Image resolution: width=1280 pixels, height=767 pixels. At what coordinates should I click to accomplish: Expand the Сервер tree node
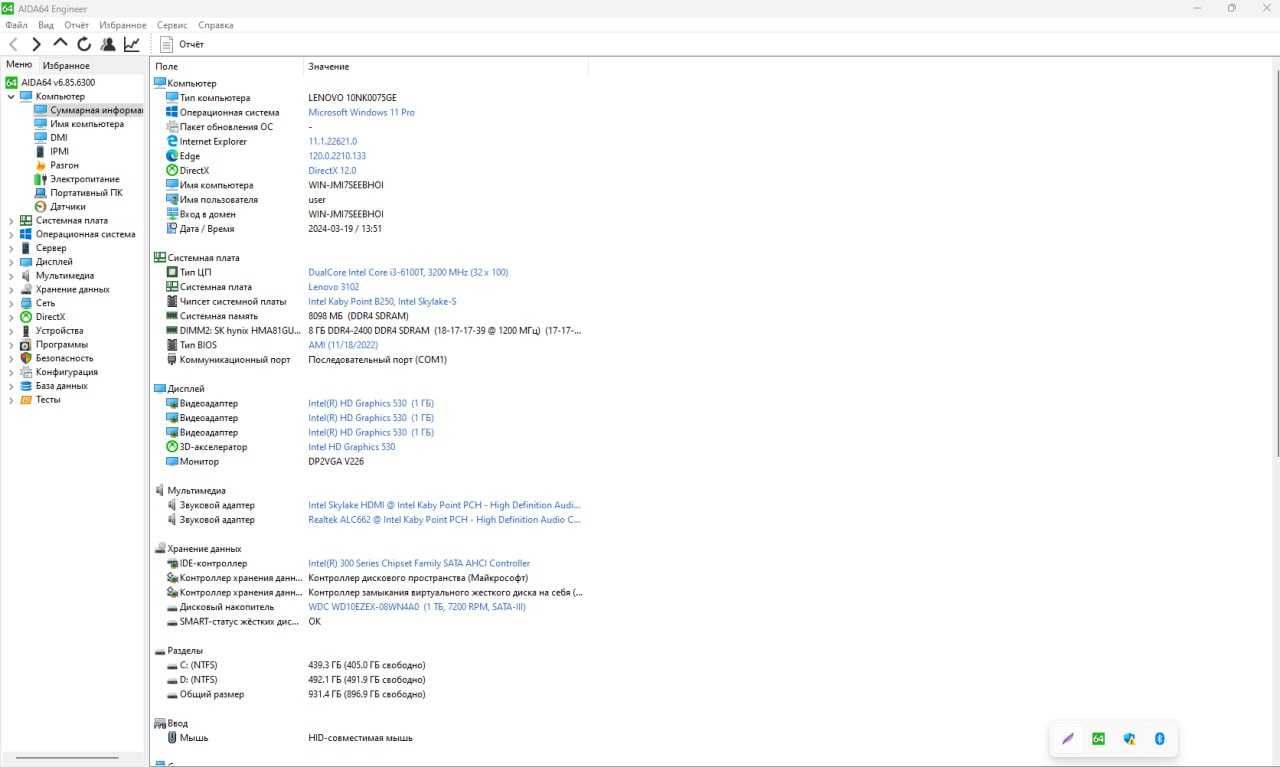(11, 248)
